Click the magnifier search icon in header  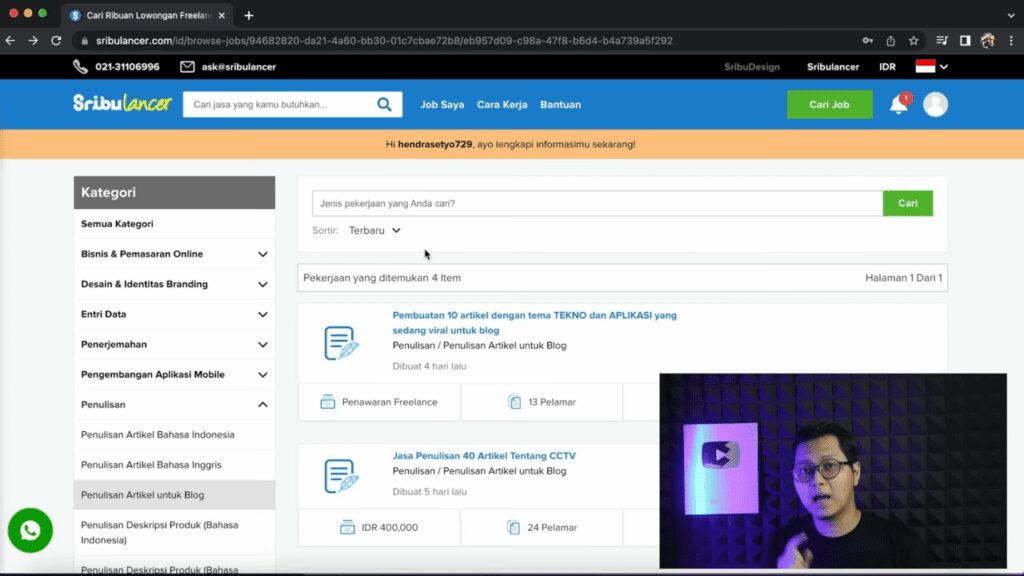click(384, 104)
